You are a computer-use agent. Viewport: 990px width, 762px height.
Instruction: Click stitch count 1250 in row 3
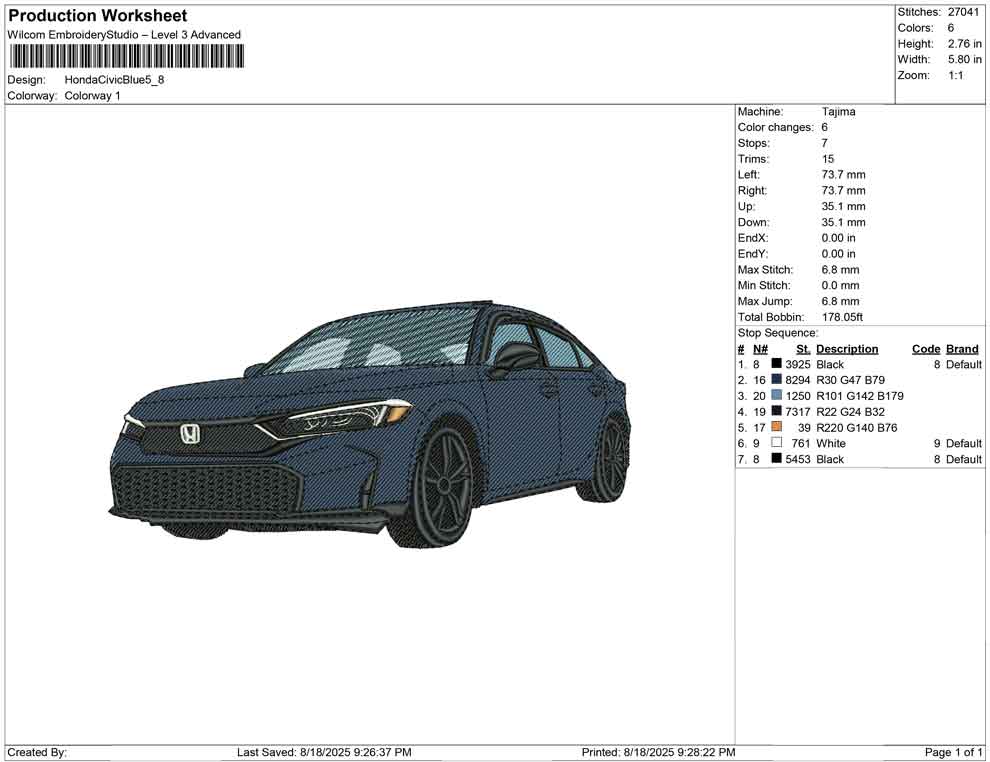coord(797,396)
